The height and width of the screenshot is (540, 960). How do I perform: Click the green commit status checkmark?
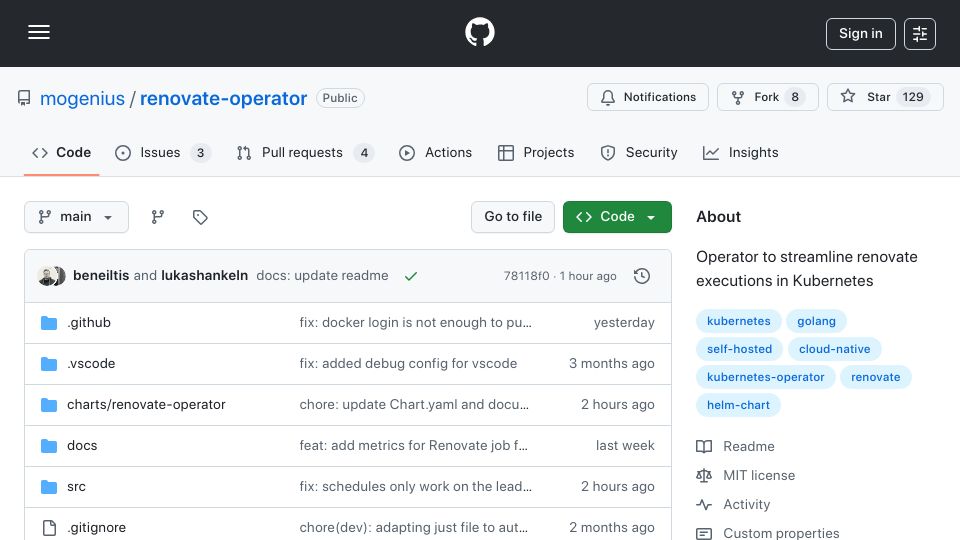pyautogui.click(x=411, y=276)
